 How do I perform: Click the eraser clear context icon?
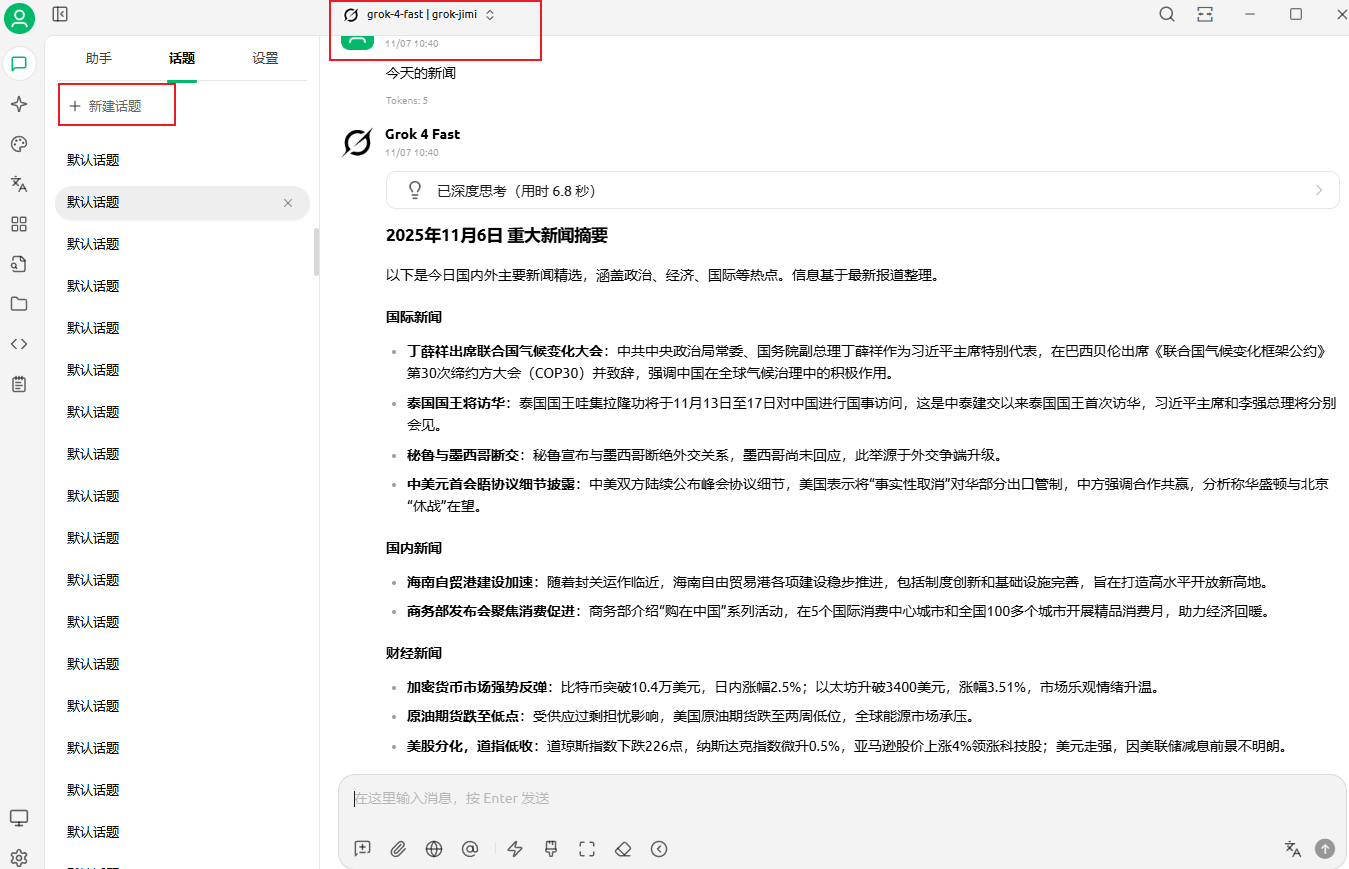623,849
